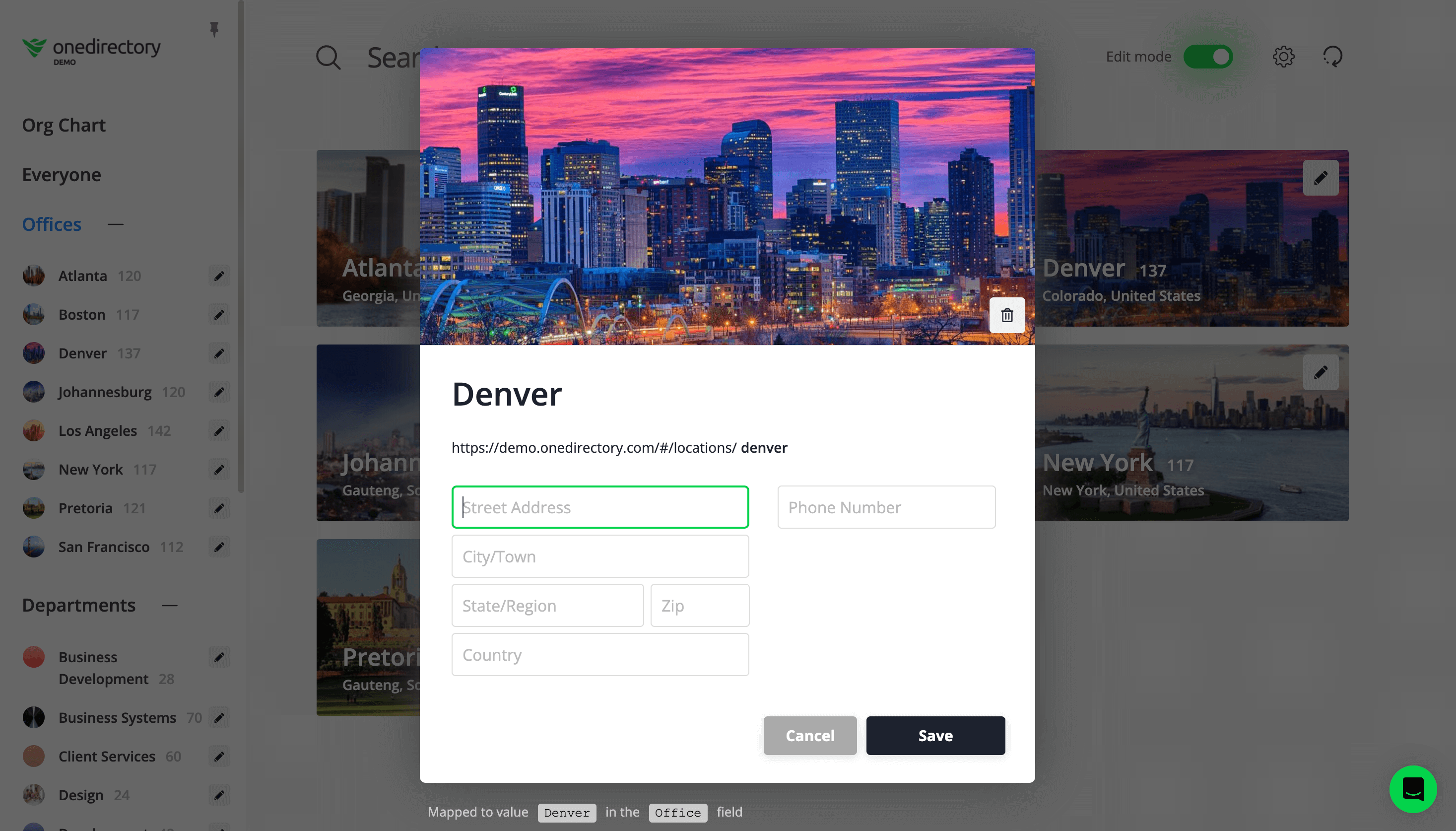Toggle the Edit mode switch on
The width and height of the screenshot is (1456, 831).
point(1208,56)
